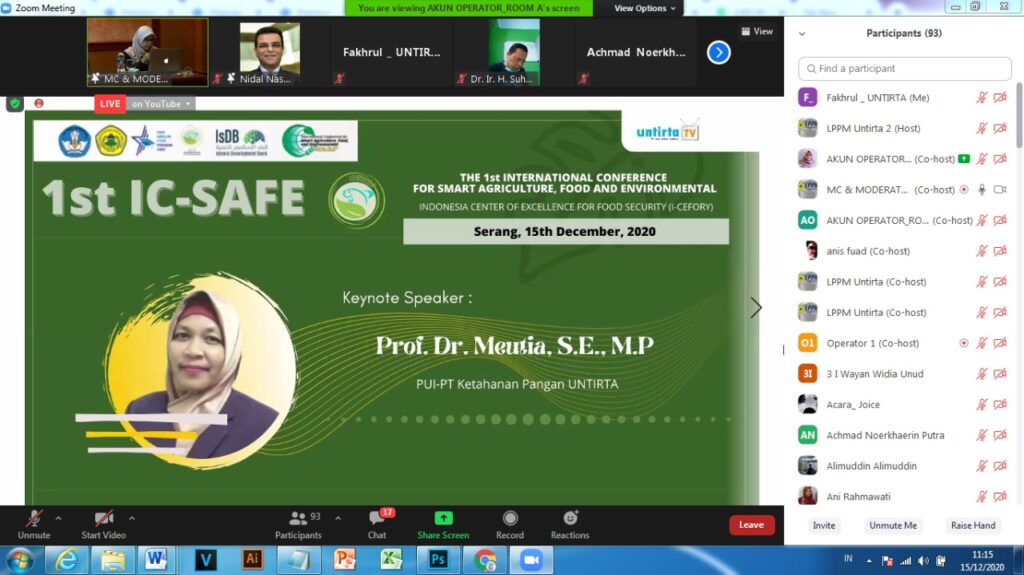Open Photoshop from taskbar
This screenshot has height=575, width=1024.
coord(438,560)
